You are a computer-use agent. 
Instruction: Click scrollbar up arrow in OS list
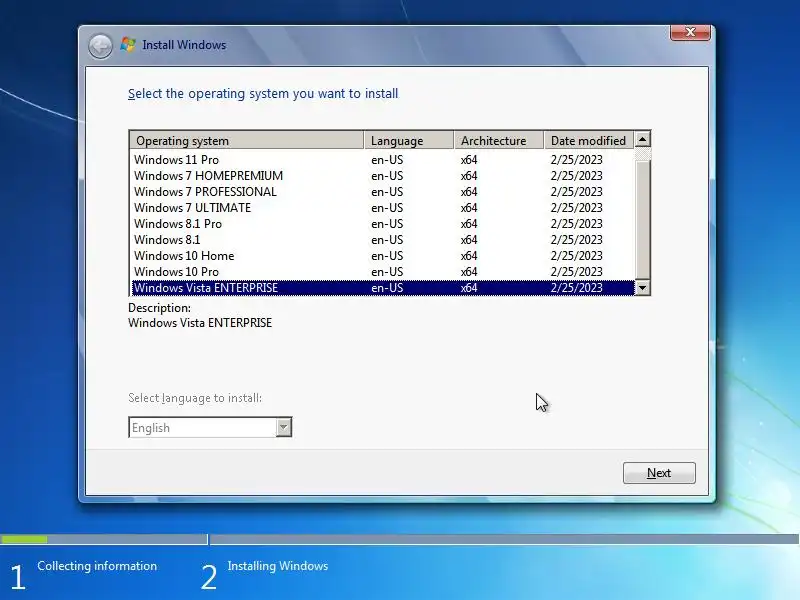click(642, 139)
